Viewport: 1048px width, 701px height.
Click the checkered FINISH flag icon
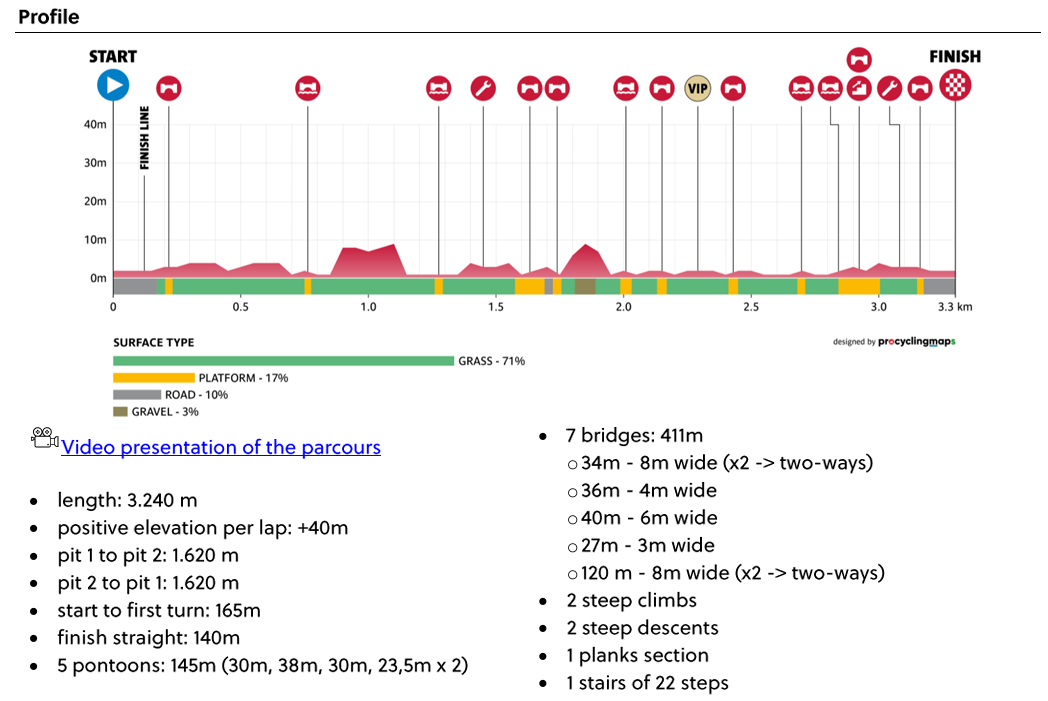pyautogui.click(x=955, y=86)
